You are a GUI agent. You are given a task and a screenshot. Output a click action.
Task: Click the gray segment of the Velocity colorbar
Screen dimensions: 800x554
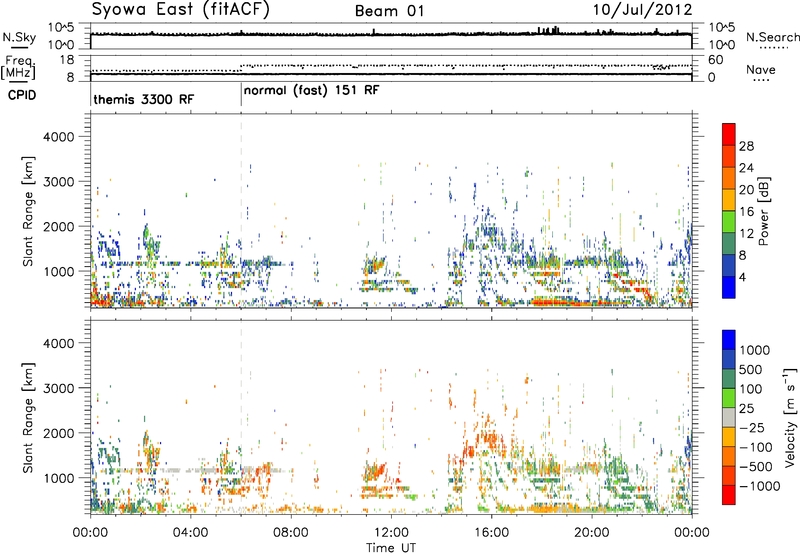click(x=729, y=417)
